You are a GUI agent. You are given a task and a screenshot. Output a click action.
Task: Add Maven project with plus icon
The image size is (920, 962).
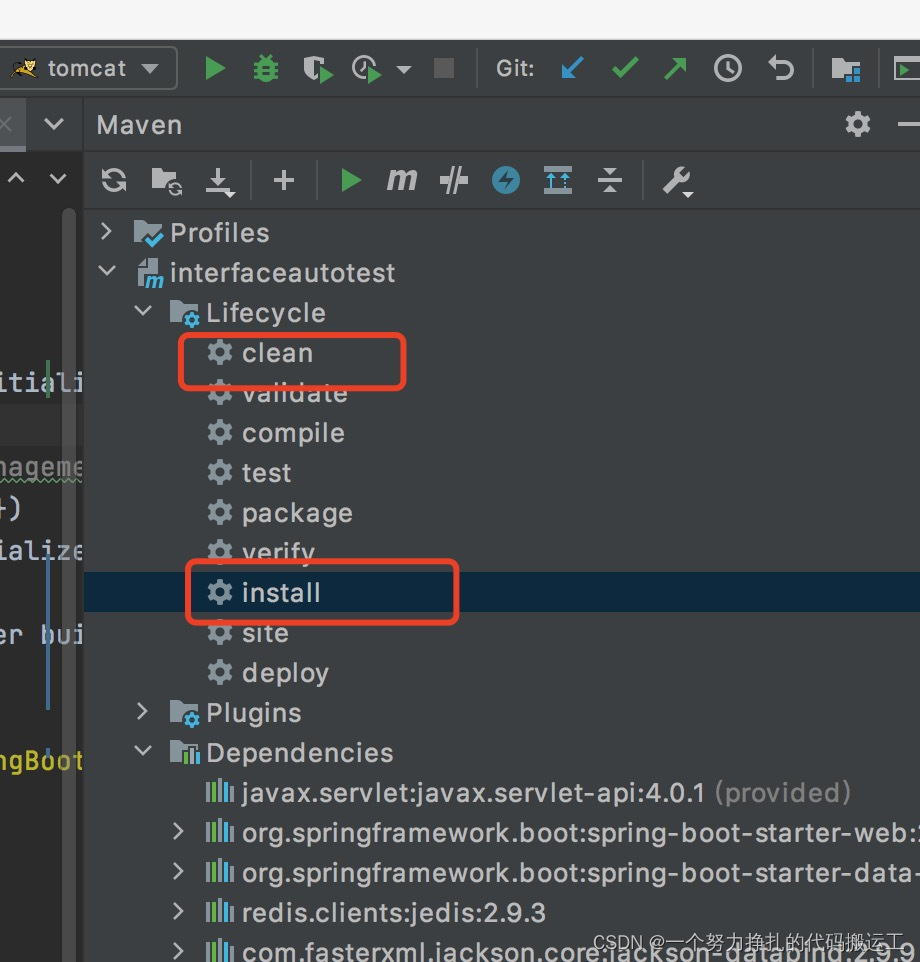(283, 180)
